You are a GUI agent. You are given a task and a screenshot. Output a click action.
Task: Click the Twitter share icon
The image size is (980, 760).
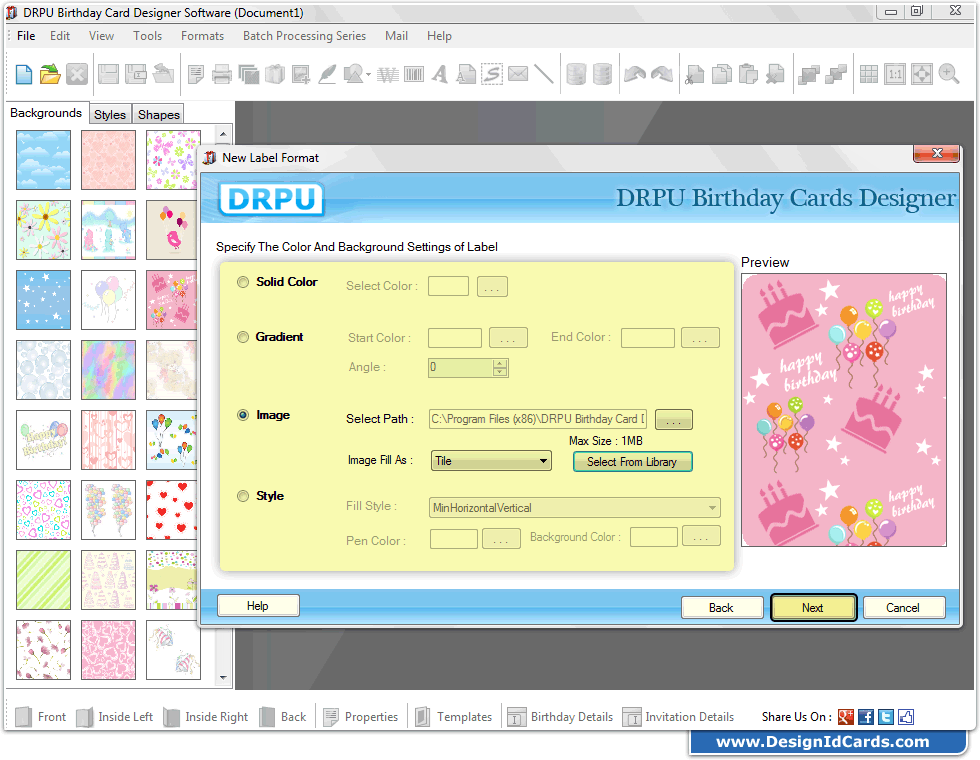click(x=886, y=717)
